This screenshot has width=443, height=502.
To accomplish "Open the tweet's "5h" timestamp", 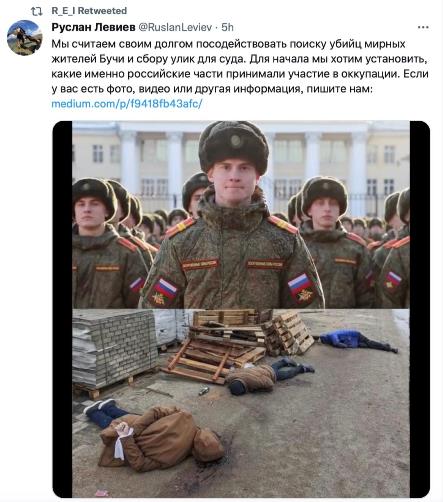I will (227, 27).
